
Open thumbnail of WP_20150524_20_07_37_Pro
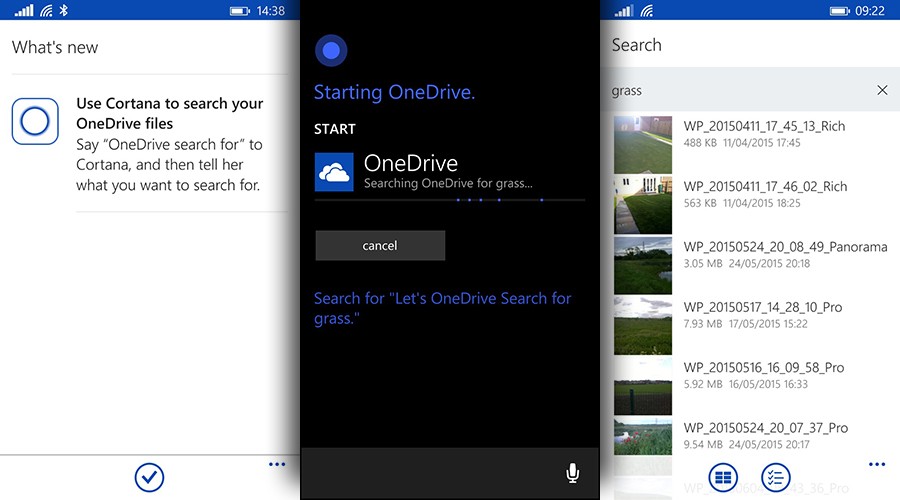click(x=643, y=436)
